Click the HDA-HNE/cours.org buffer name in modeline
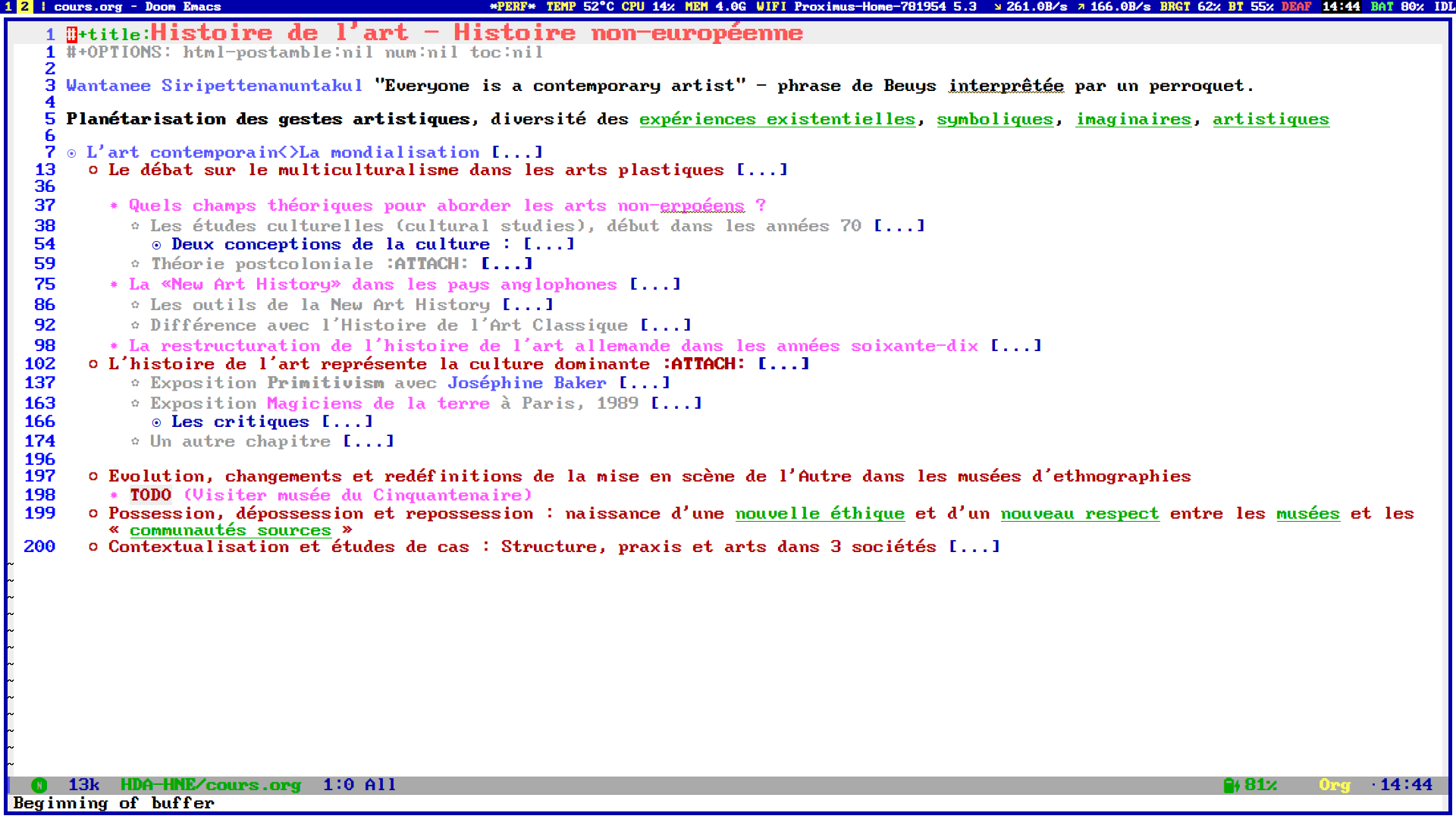Screen dimensions: 1456x819 [210, 785]
